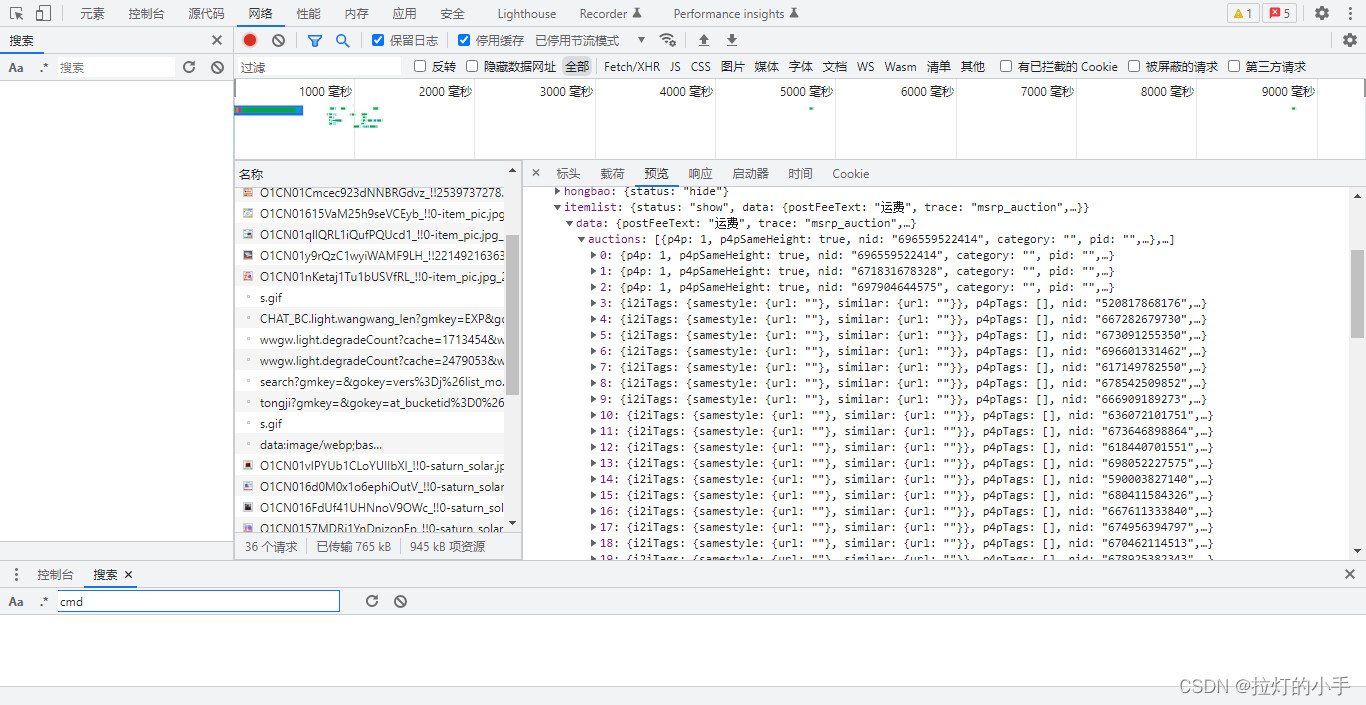Screen dimensions: 1366x705
Task: Toggle device toolbar emulation icon
Action: [43, 13]
